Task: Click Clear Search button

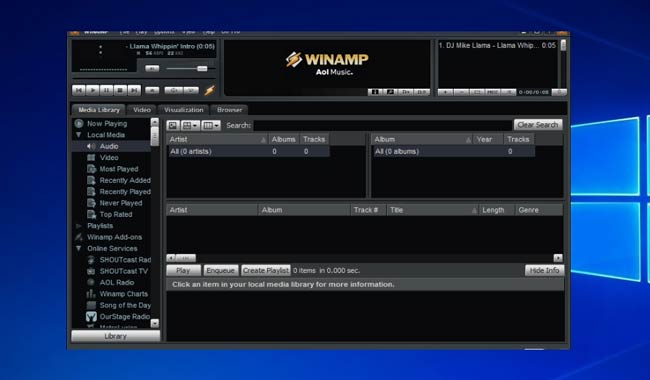Action: [x=538, y=125]
